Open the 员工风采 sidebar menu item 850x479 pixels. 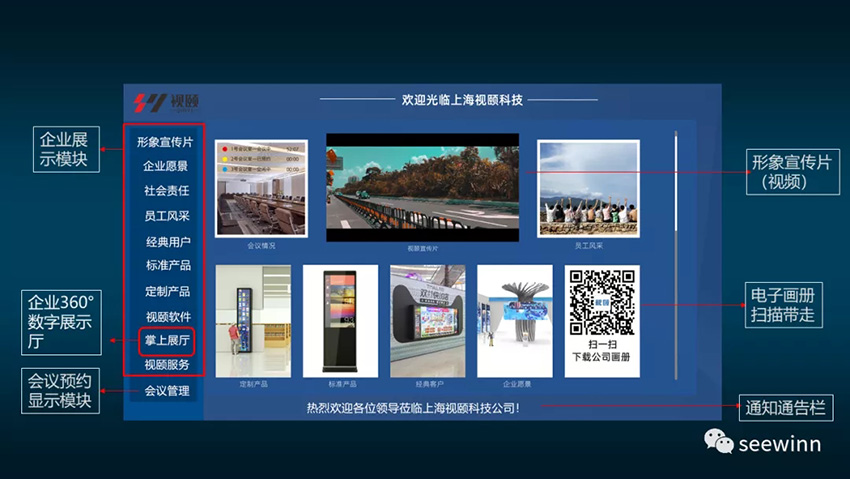pyautogui.click(x=165, y=216)
